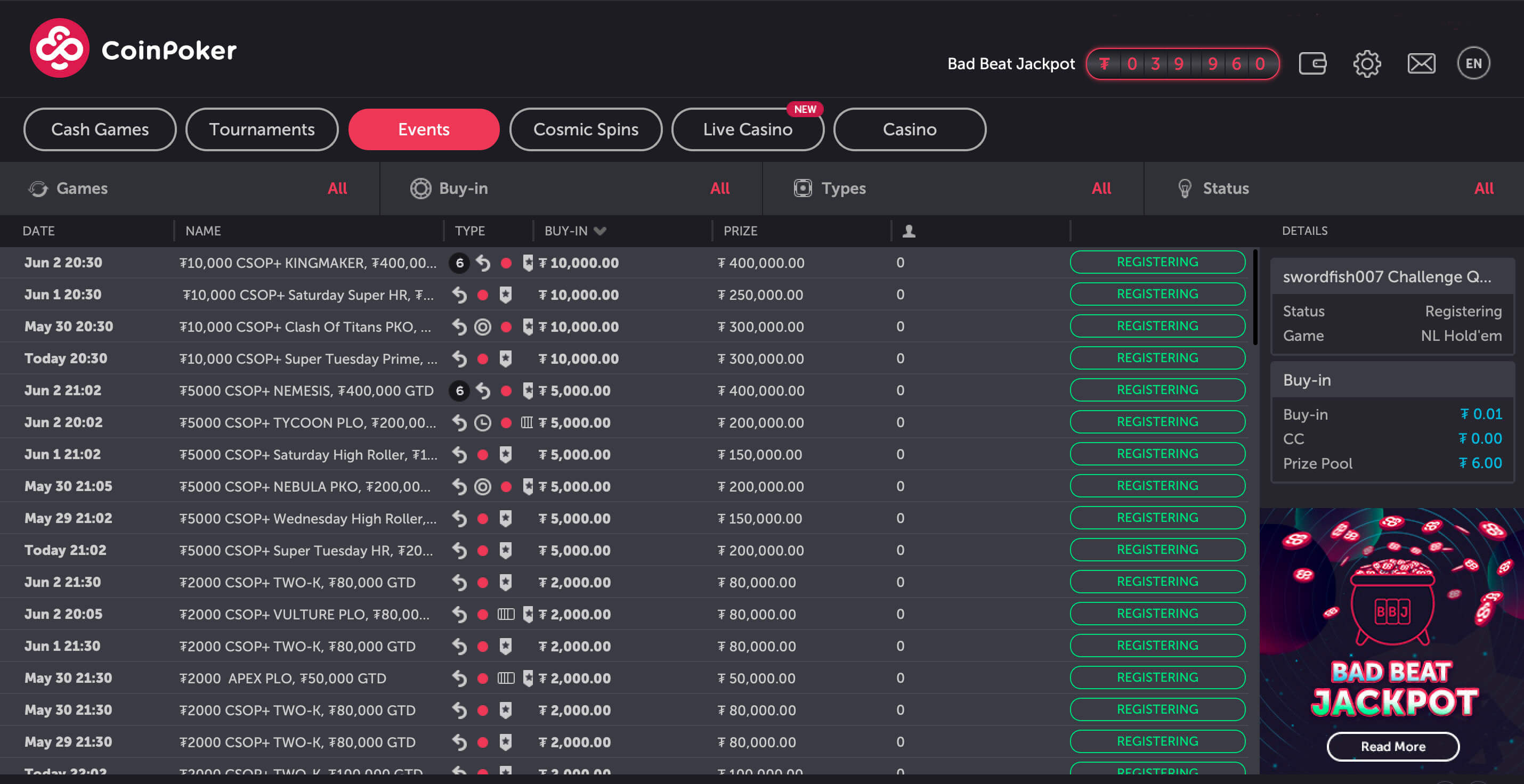This screenshot has height=784, width=1524.
Task: Open the wallet cashier icon
Action: [x=1312, y=63]
